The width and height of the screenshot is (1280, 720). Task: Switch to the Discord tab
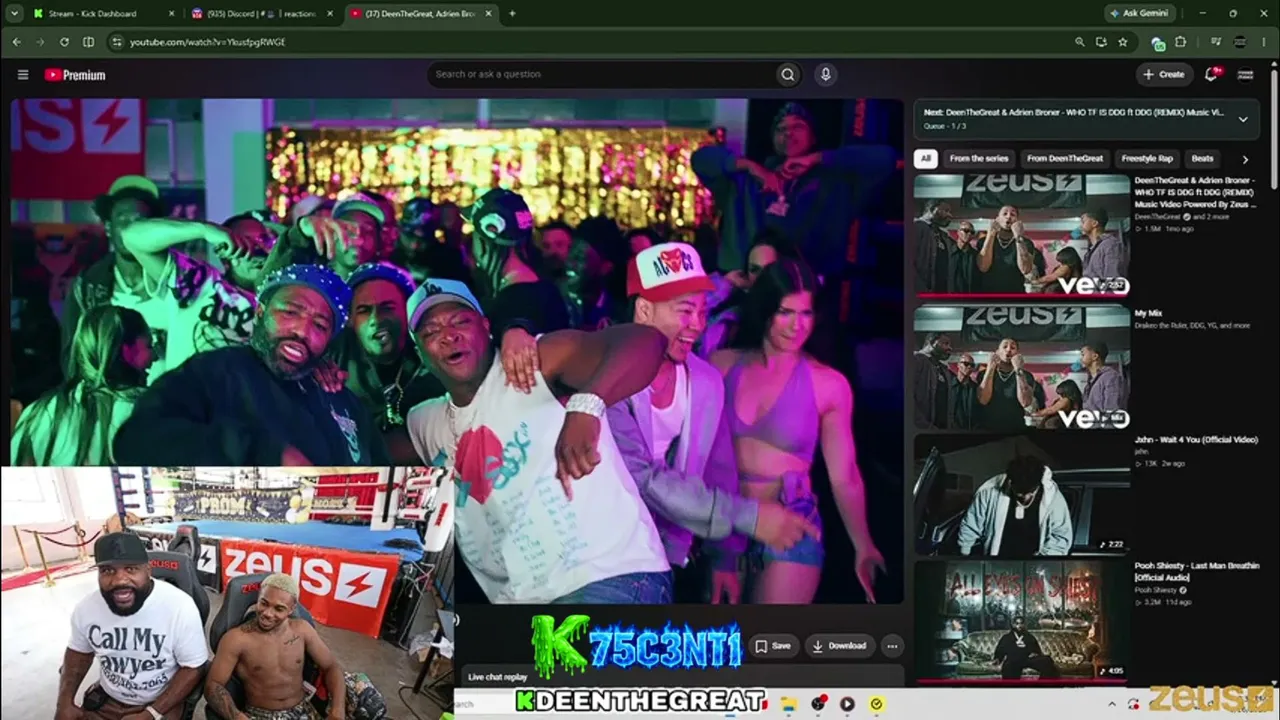pos(264,14)
